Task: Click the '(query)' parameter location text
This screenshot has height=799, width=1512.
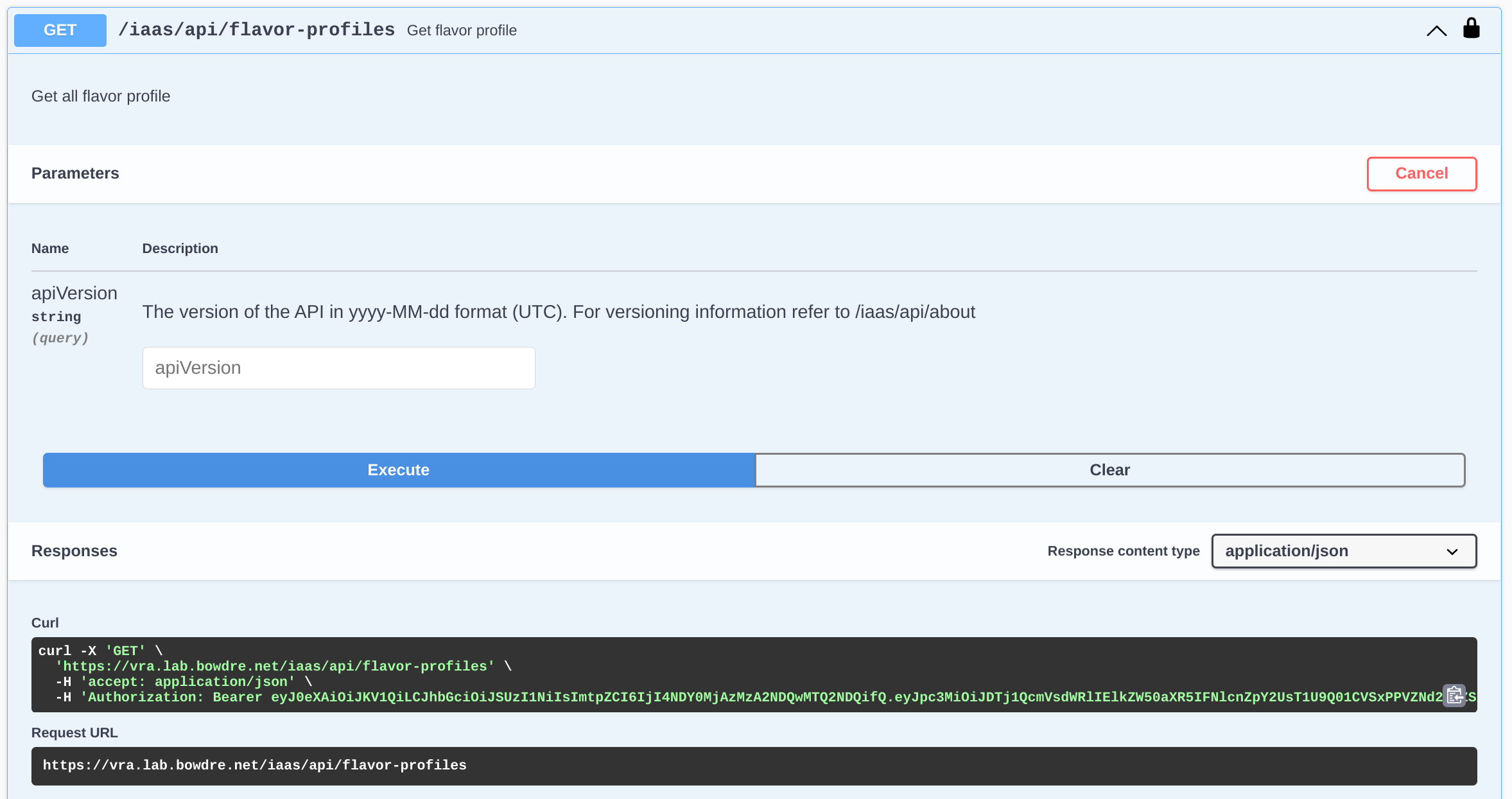Action: click(x=60, y=338)
